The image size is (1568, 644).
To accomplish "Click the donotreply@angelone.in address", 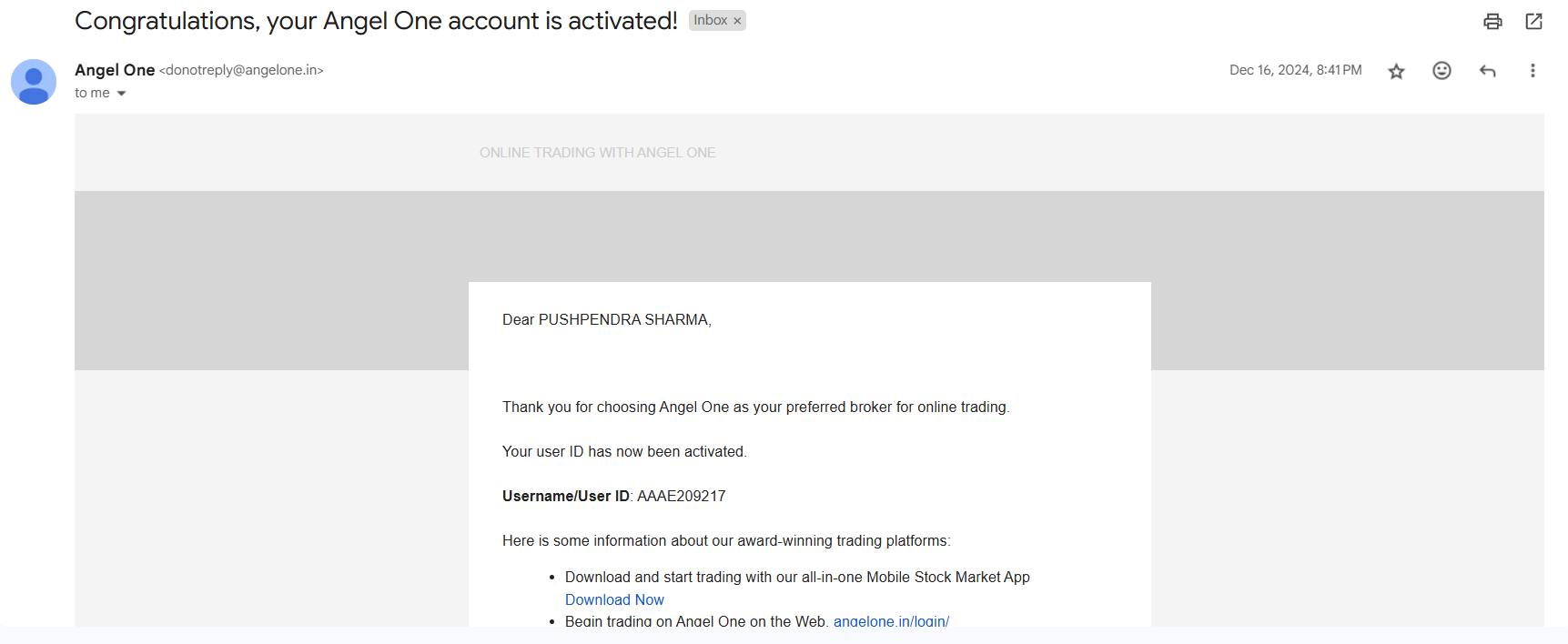I will (x=241, y=70).
